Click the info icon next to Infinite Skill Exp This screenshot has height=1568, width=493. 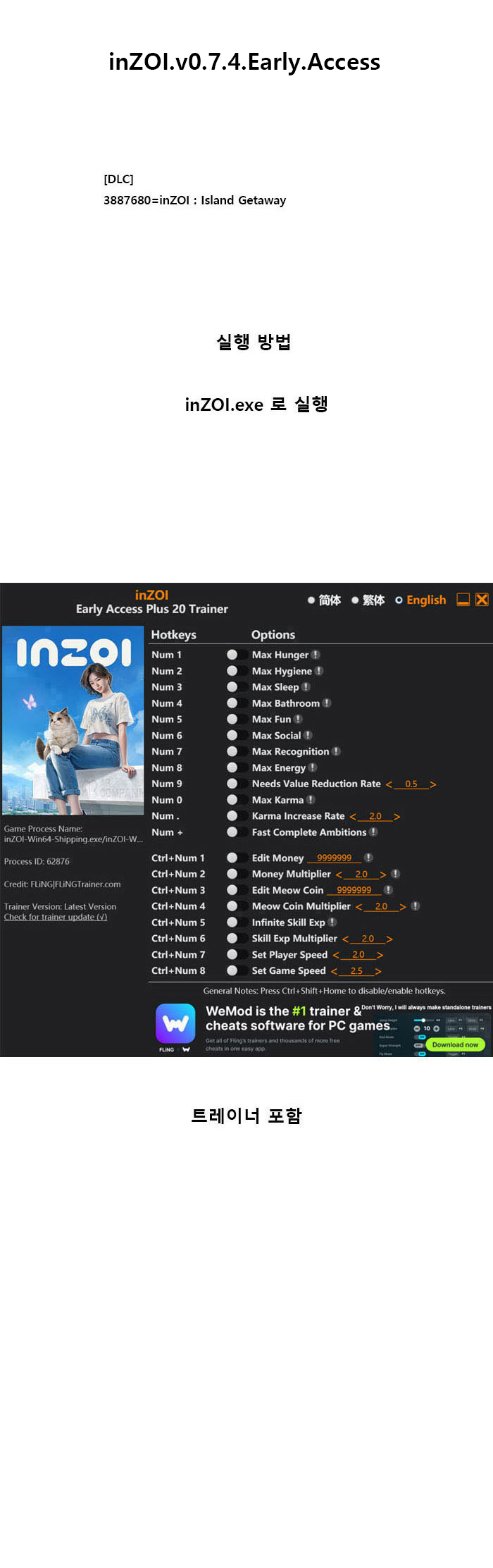332,922
